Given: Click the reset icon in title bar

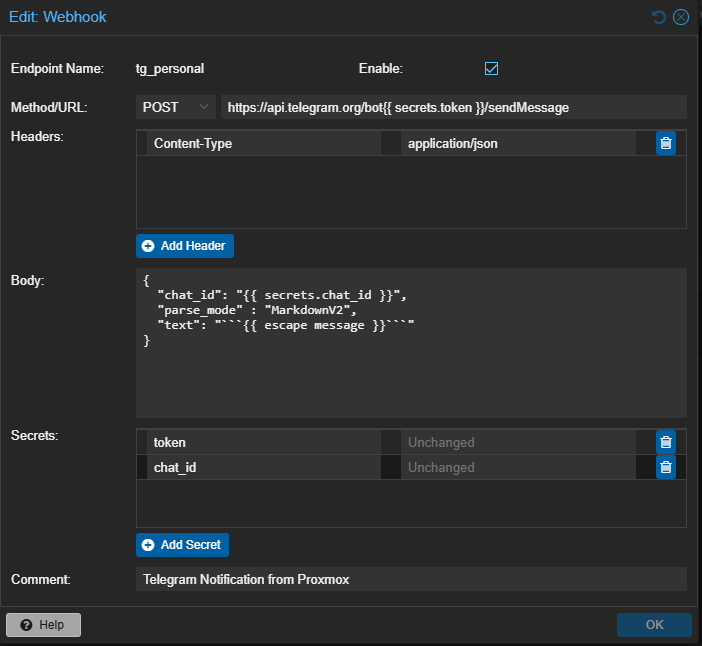Looking at the screenshot, I should point(658,17).
